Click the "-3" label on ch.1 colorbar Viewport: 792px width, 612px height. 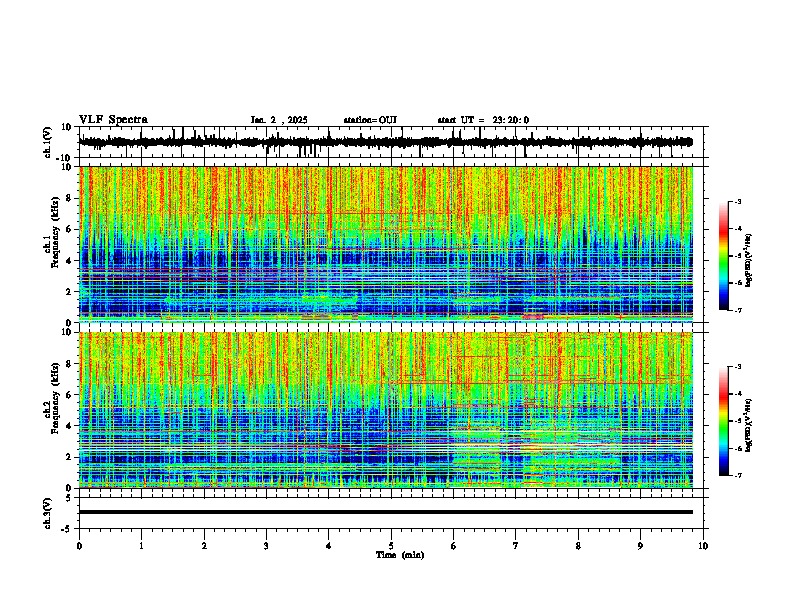[737, 201]
